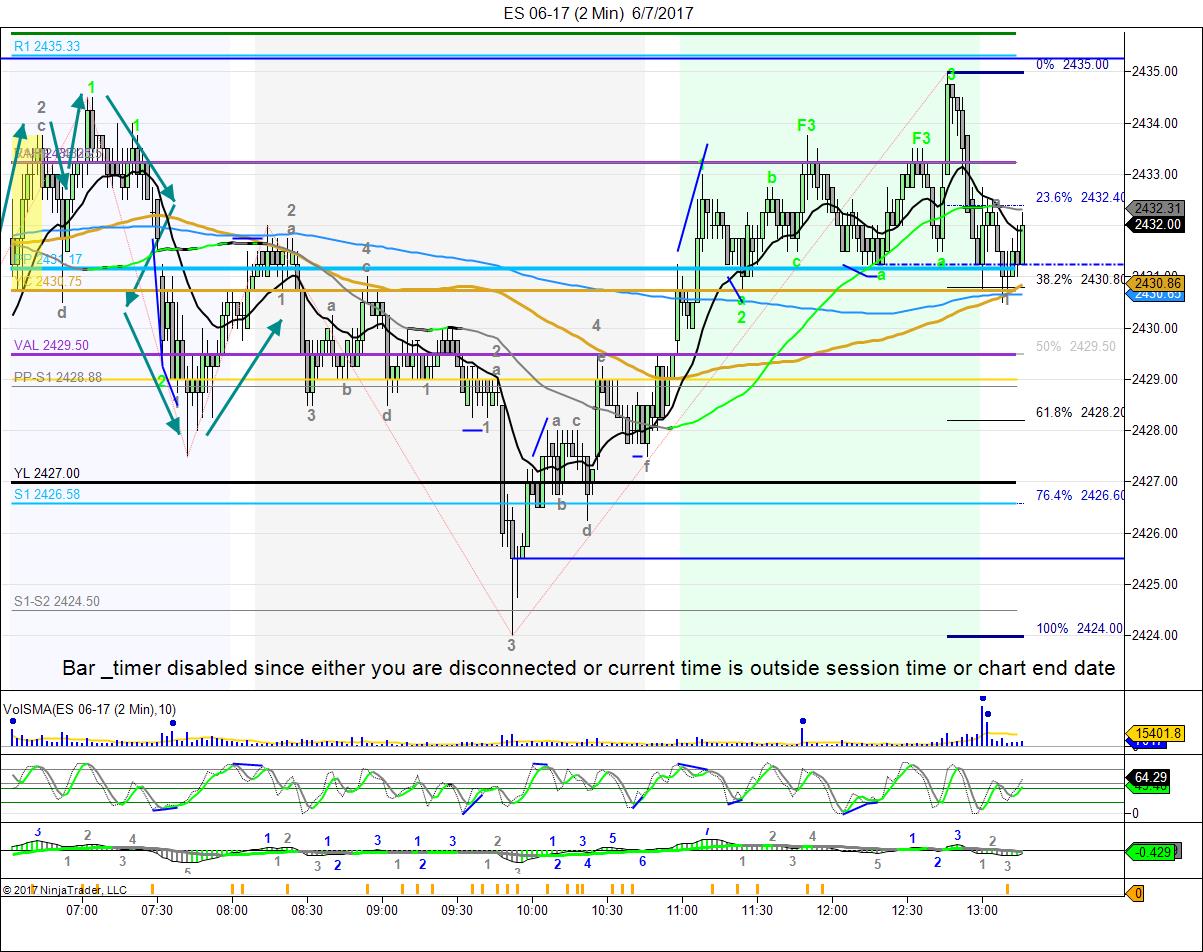Click the 08:00 time axis label
Screen dimensions: 1203x952
point(232,909)
